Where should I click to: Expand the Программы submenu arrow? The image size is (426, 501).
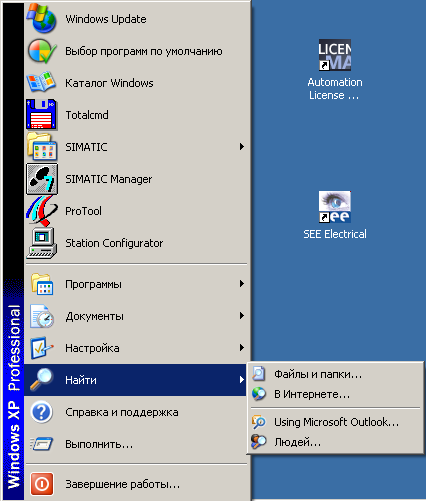(x=242, y=284)
